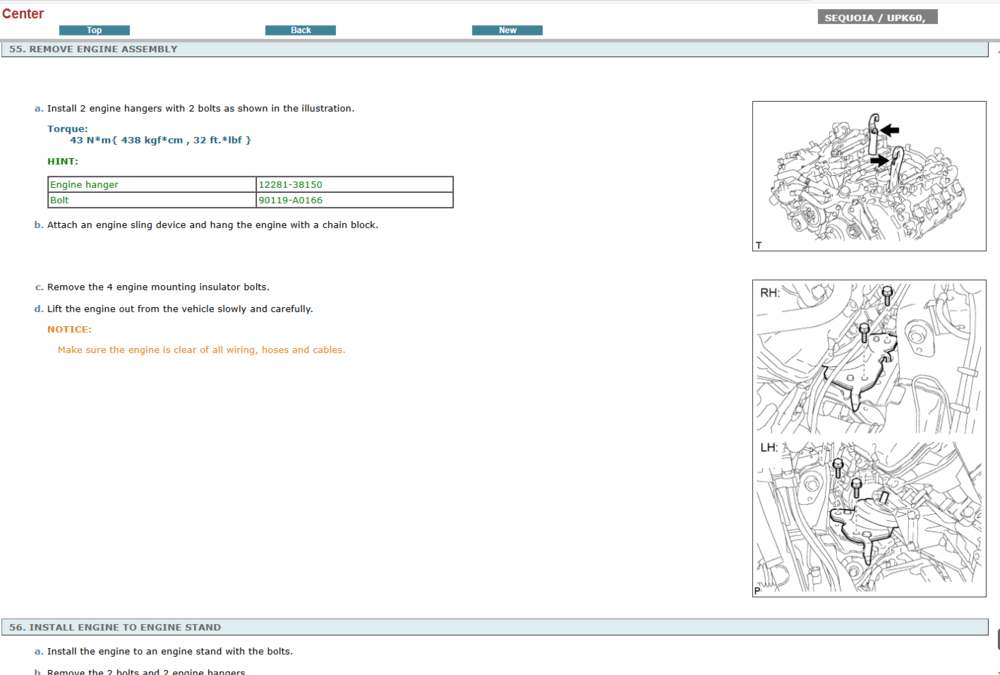Viewport: 1000px width, 675px height.
Task: Click the New button in header
Action: pos(507,30)
